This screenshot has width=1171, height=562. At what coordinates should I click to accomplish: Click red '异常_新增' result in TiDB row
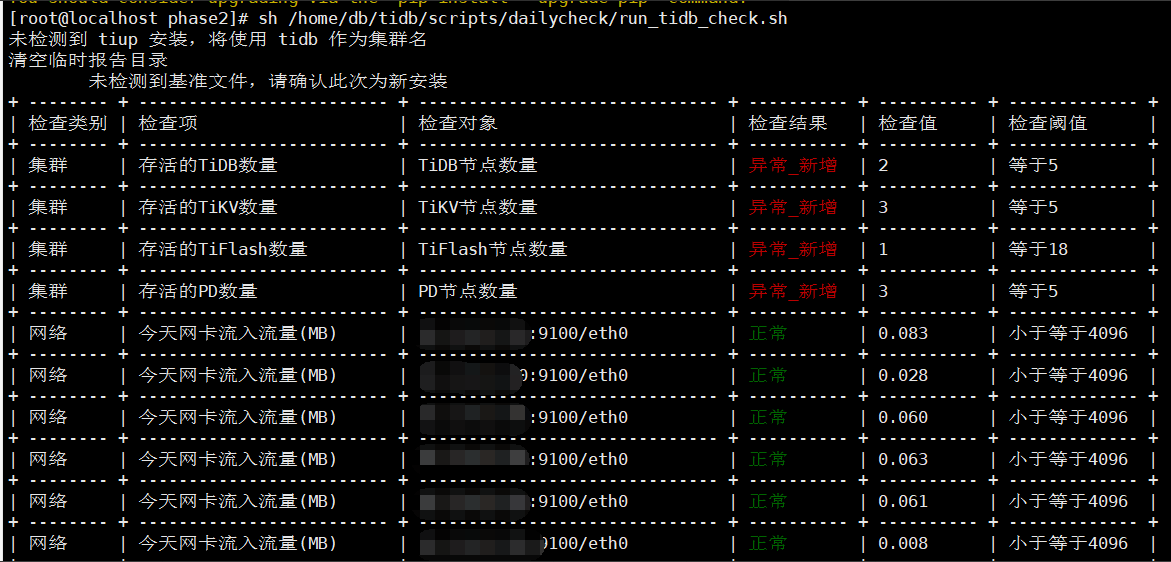coord(792,165)
